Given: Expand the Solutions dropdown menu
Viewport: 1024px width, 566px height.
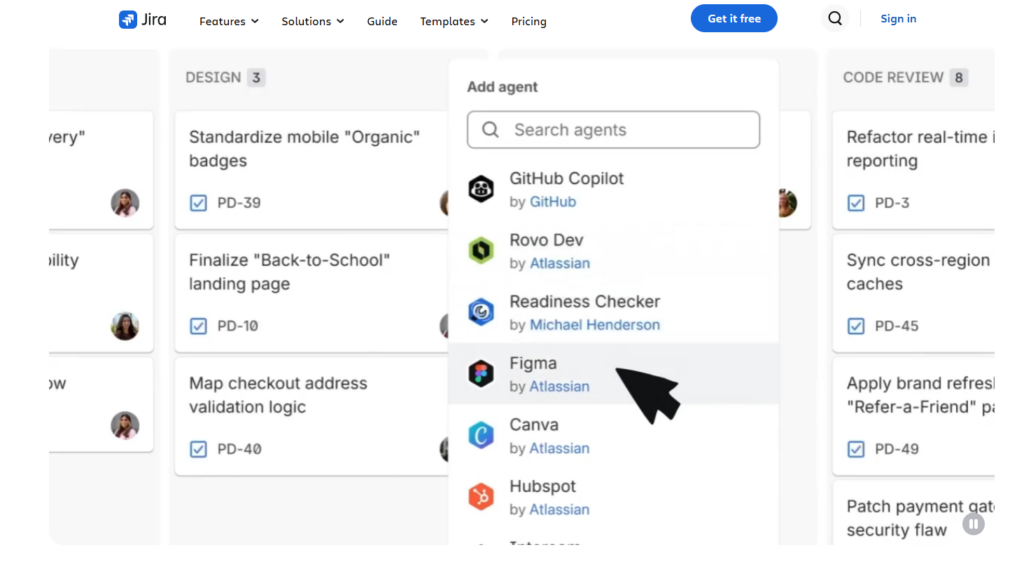Looking at the screenshot, I should point(313,22).
